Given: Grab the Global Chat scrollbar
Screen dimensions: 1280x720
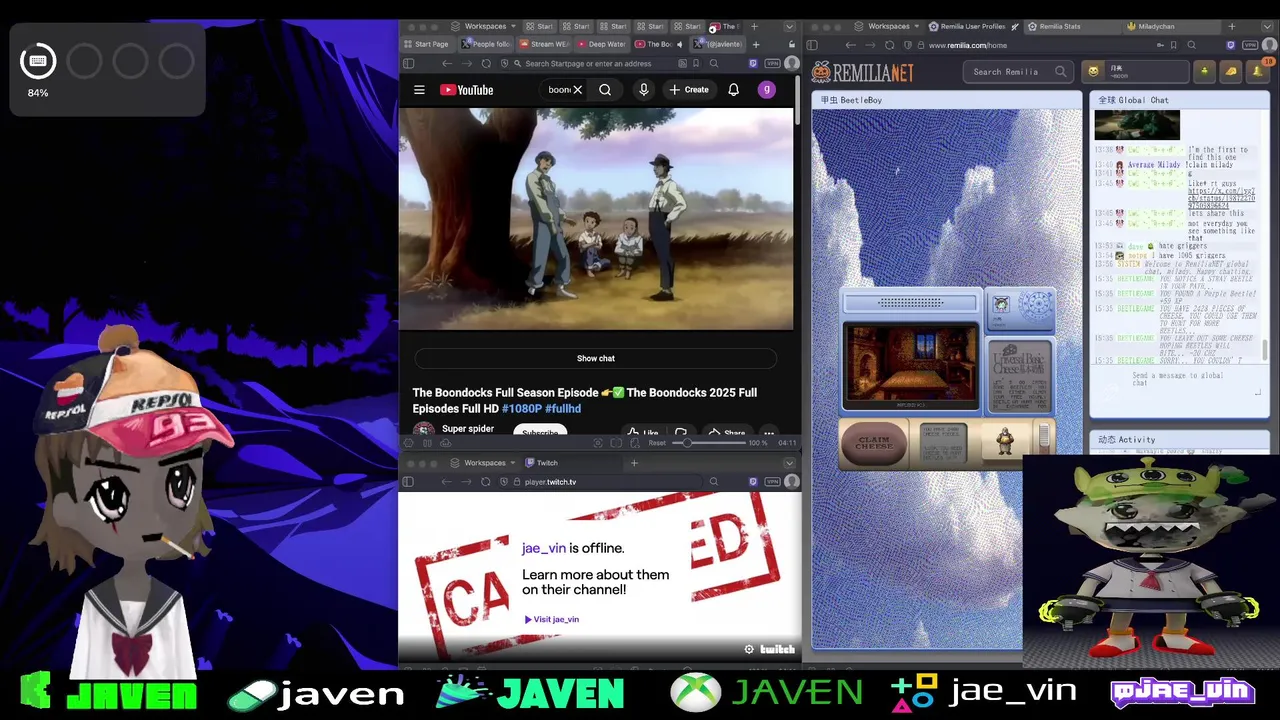Looking at the screenshot, I should (x=1265, y=350).
